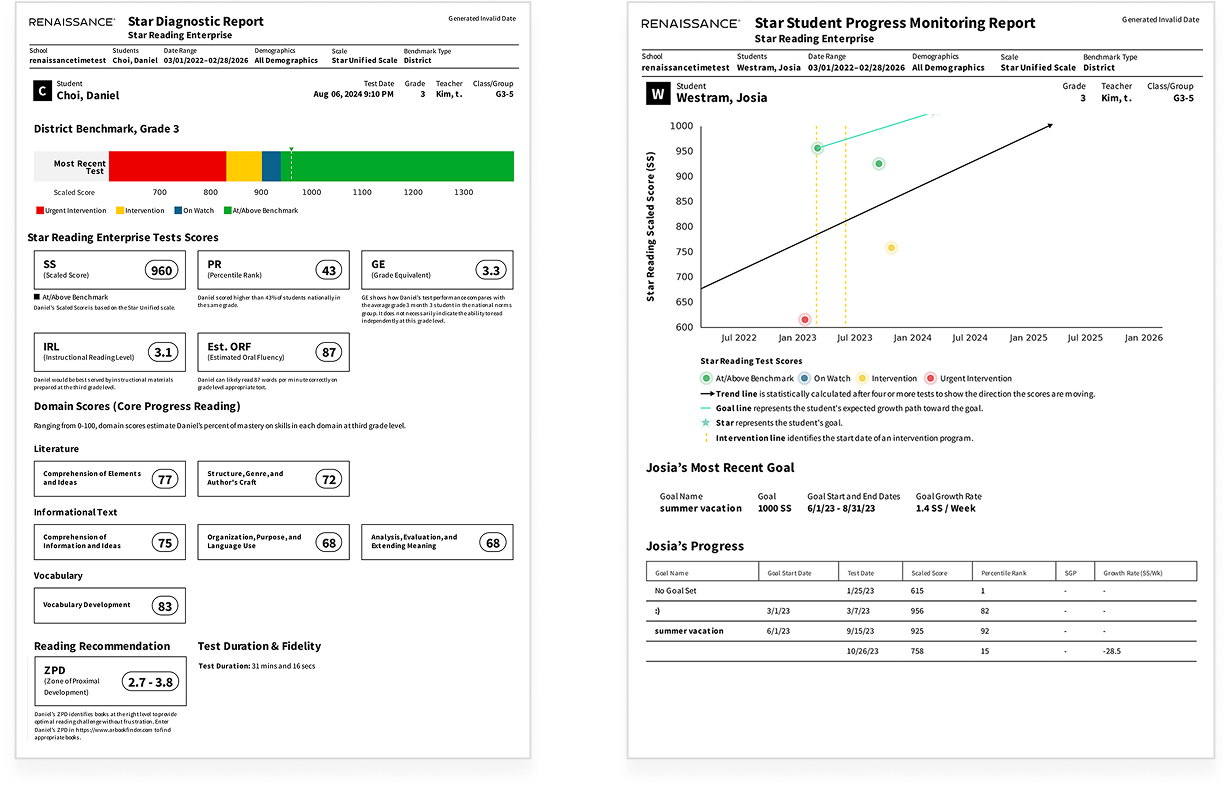1230x789 pixels.
Task: Click the Intervention line dashed icon in legend
Action: pyautogui.click(x=705, y=438)
